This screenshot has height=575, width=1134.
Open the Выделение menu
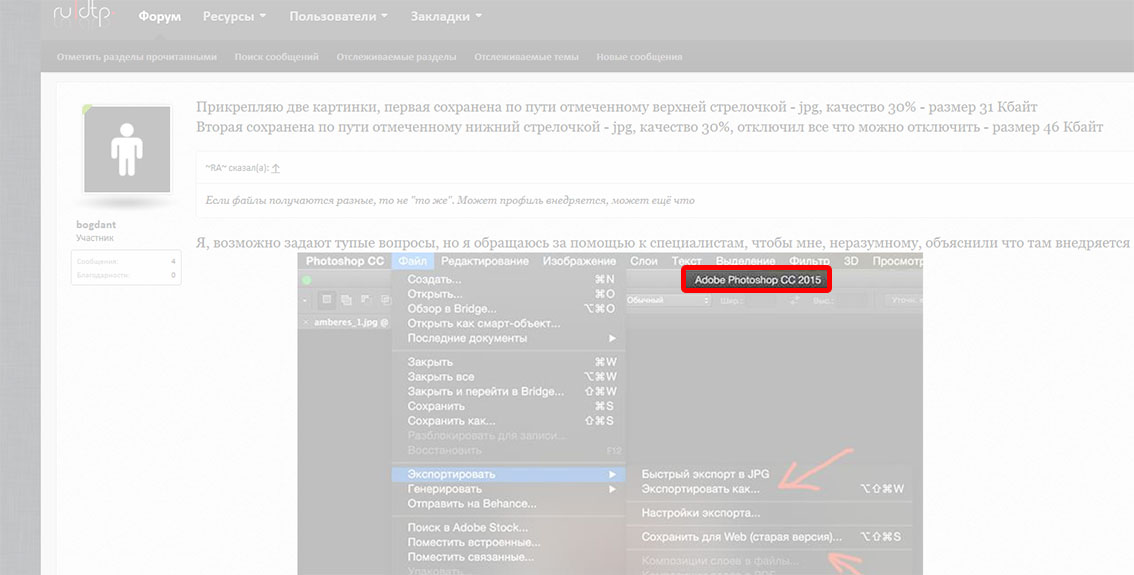(745, 261)
